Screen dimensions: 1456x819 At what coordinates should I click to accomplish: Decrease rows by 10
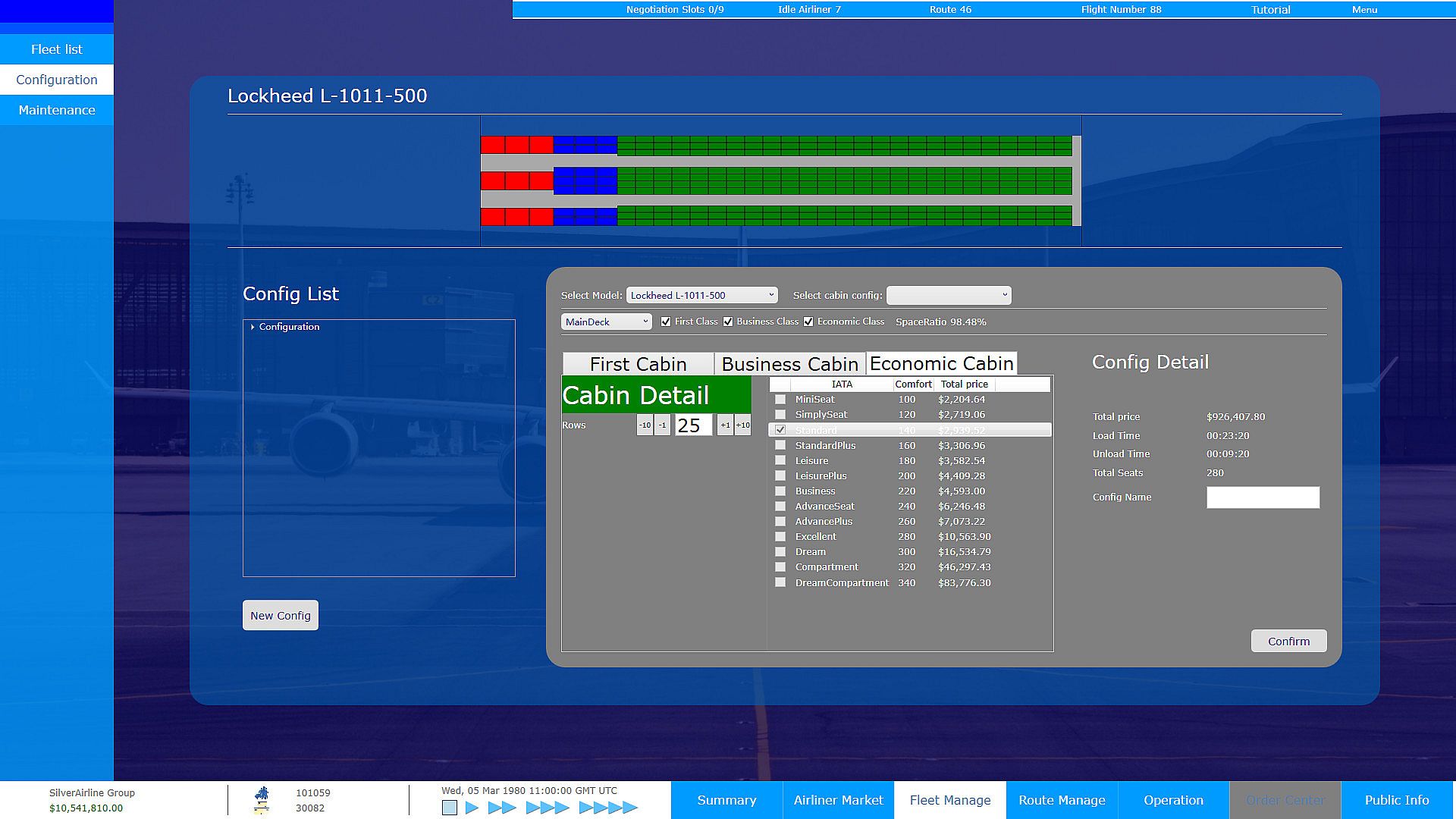coord(645,425)
